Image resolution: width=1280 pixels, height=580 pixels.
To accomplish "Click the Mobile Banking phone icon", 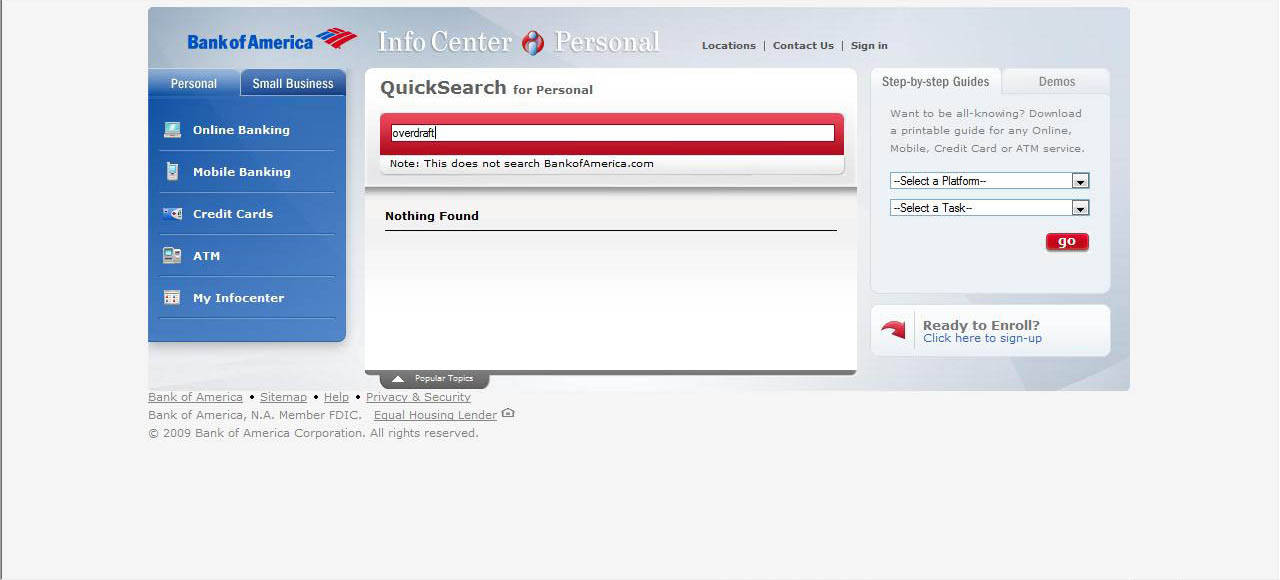I will point(172,172).
